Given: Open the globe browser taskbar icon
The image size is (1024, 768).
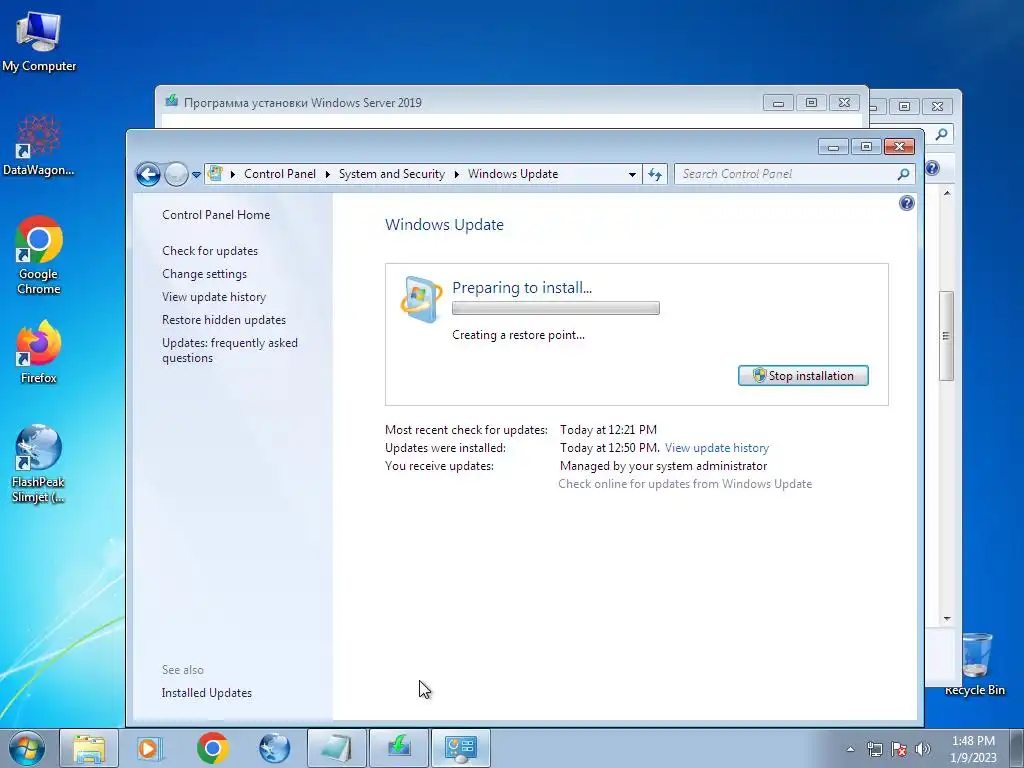Looking at the screenshot, I should (274, 748).
